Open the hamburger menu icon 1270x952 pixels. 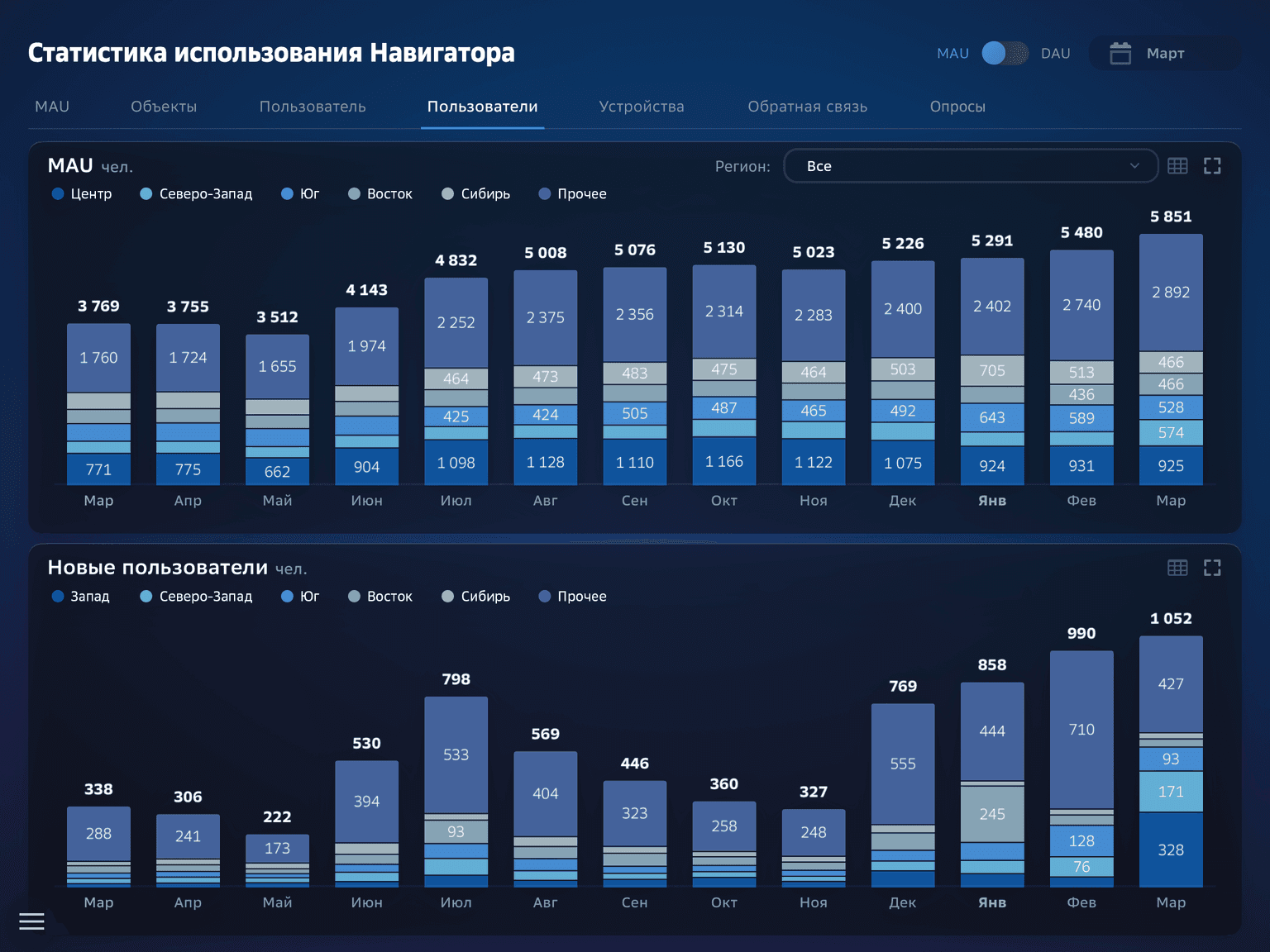pos(31,921)
